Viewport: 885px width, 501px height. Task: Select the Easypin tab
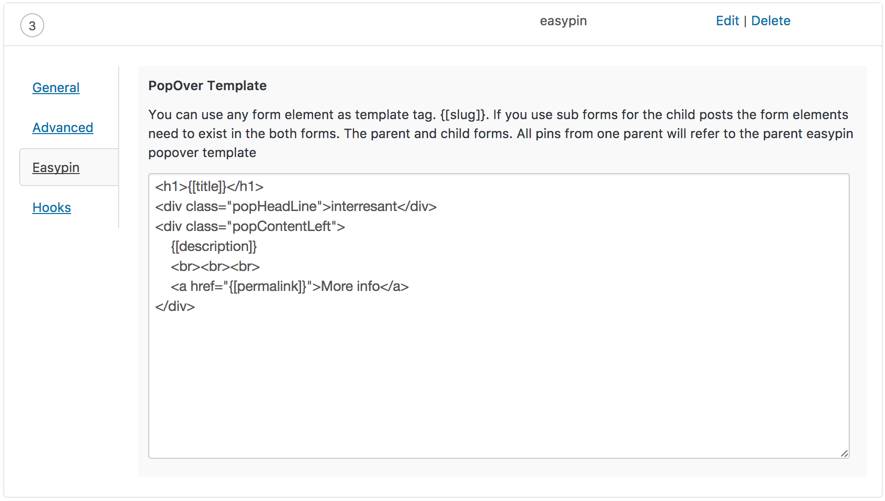(56, 168)
